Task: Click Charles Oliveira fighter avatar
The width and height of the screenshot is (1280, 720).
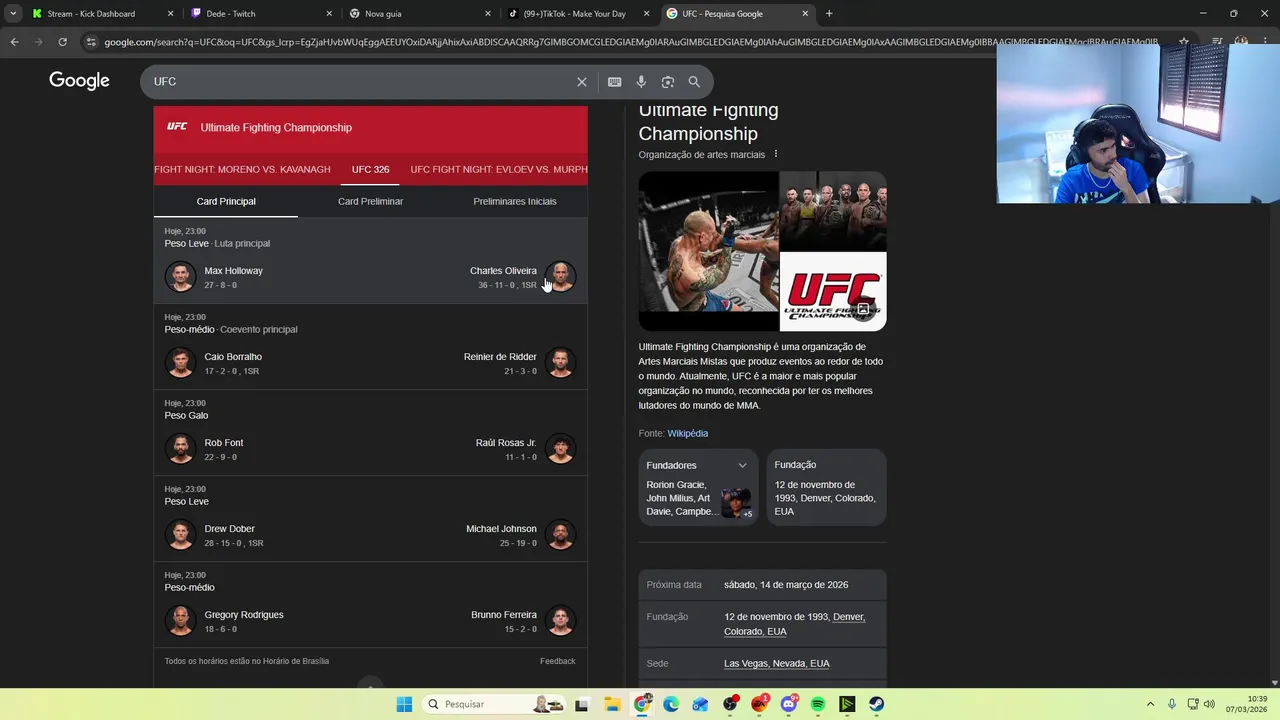Action: tap(560, 277)
